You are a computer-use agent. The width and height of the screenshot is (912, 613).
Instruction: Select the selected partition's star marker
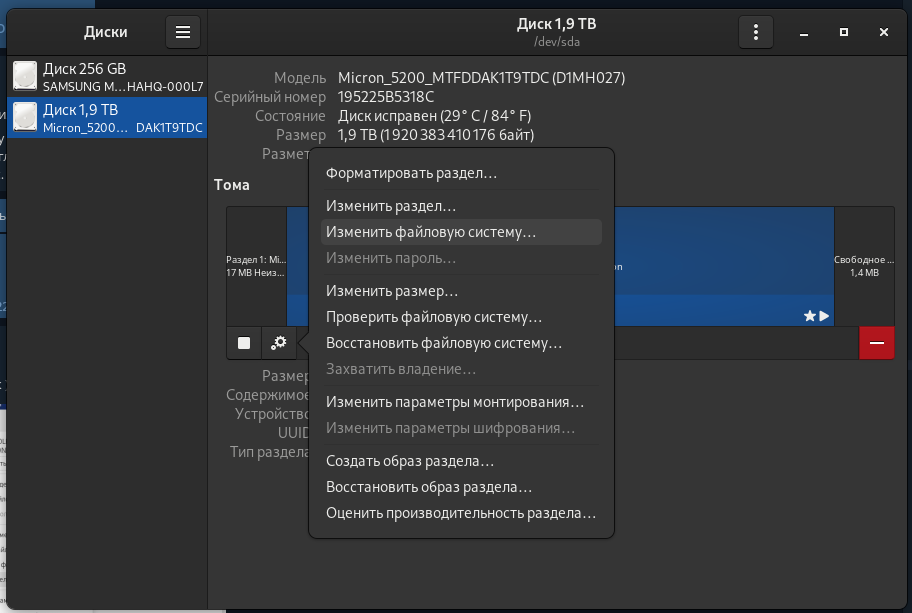point(810,316)
